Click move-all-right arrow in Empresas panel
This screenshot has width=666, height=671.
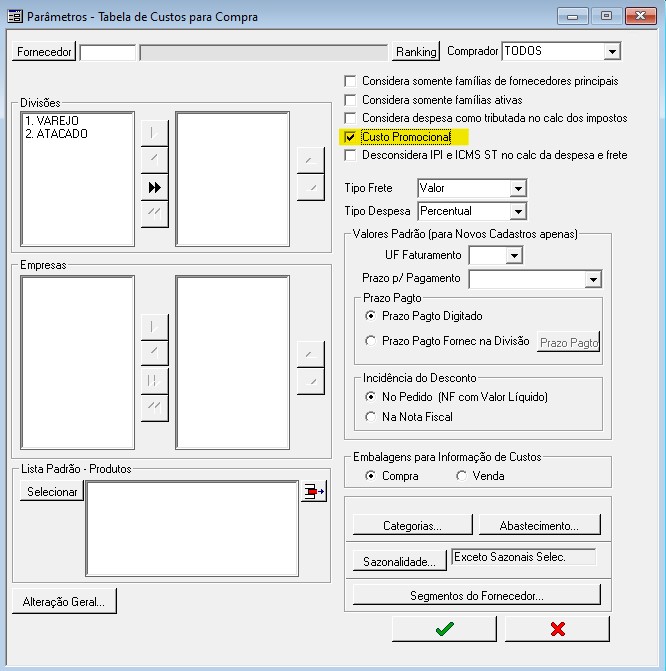pyautogui.click(x=155, y=381)
